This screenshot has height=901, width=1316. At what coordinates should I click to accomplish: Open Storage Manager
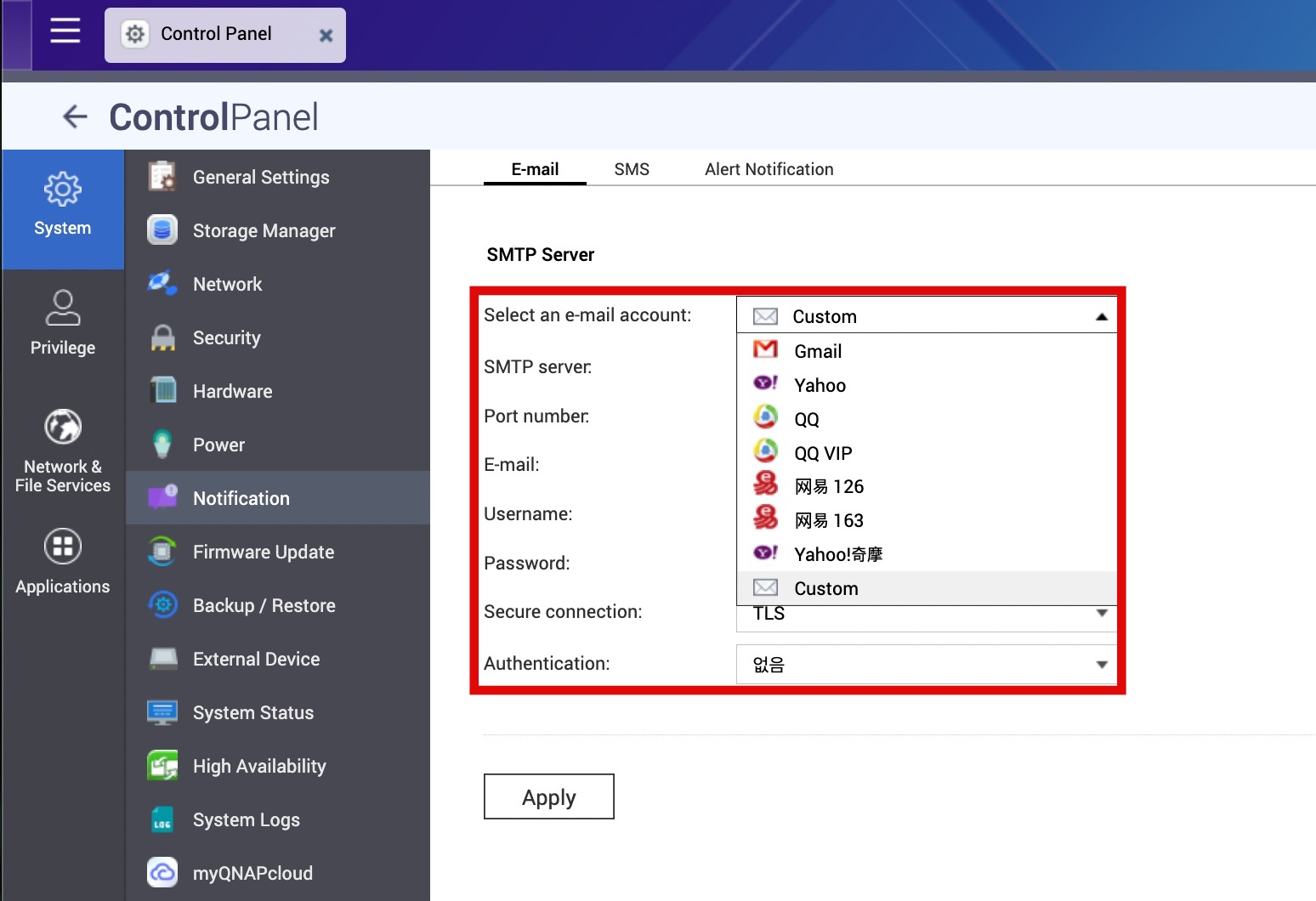coord(278,230)
